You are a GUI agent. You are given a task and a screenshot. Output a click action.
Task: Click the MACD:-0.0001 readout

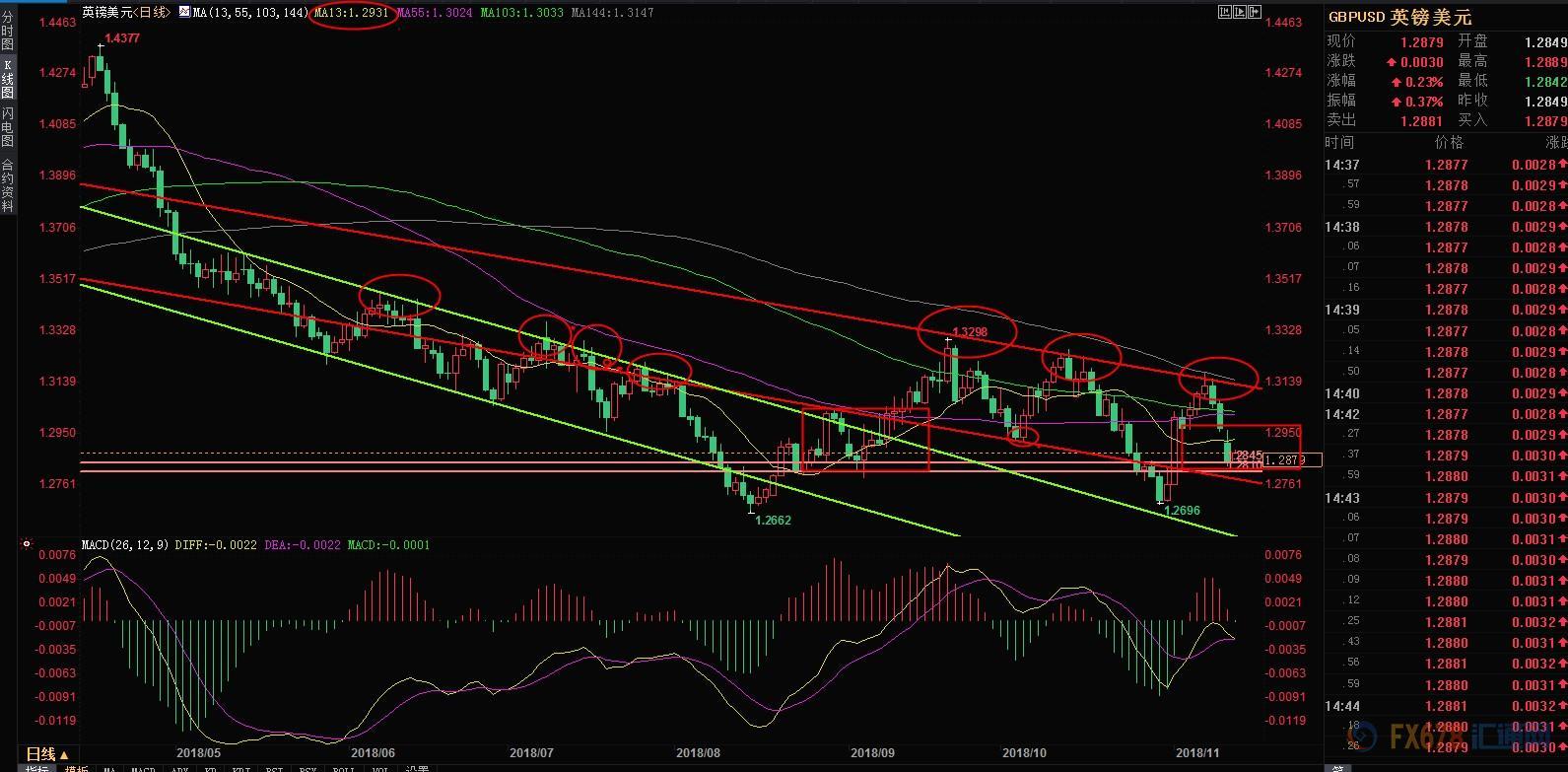tap(387, 544)
